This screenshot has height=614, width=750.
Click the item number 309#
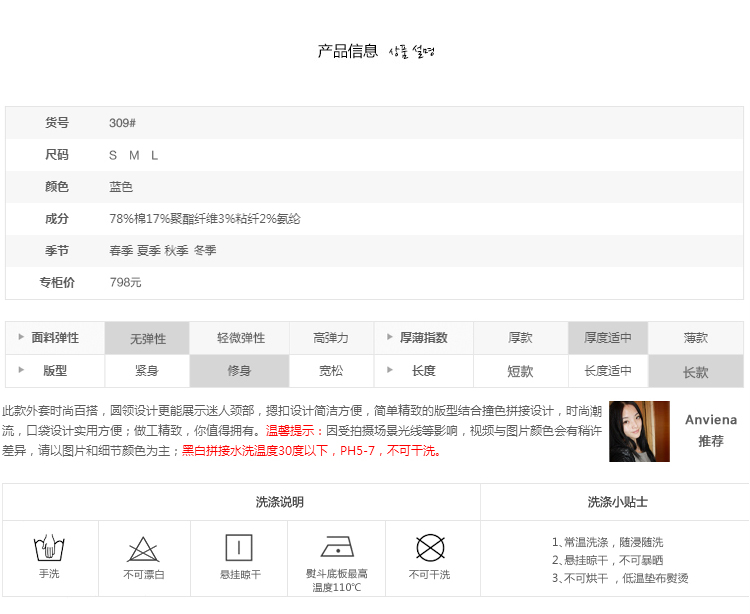[122, 123]
